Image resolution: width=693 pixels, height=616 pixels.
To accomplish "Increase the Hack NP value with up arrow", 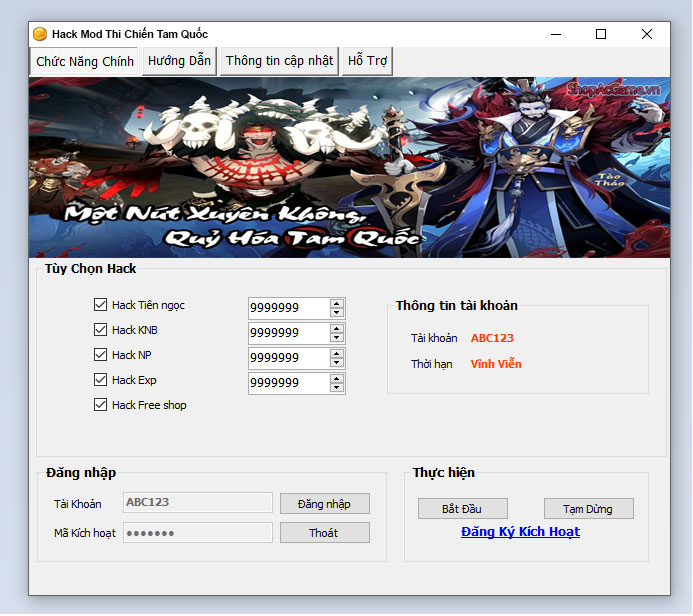I will click(336, 354).
